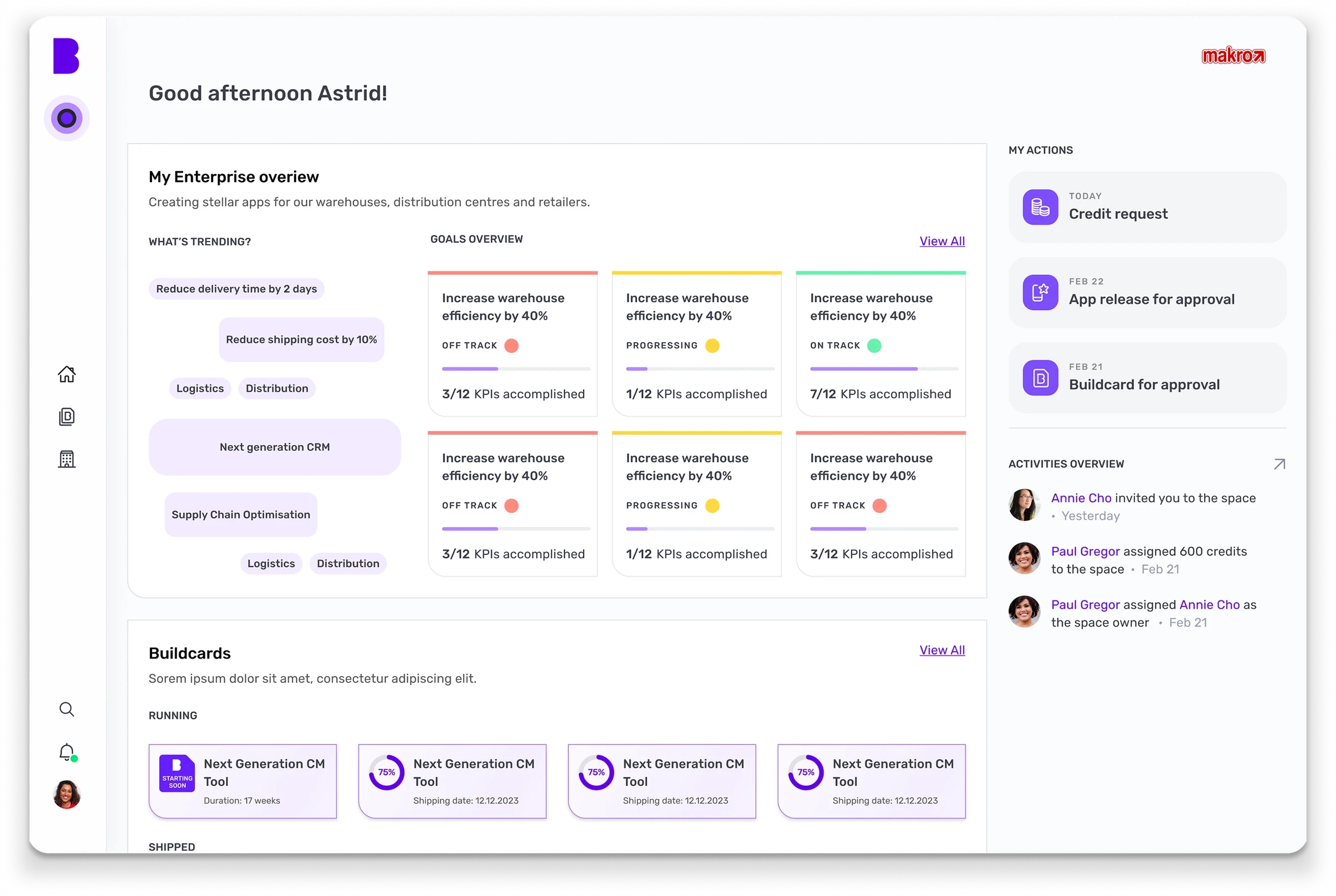This screenshot has height=896, width=1336.
Task: Click the 'My Enterprise overiew' heading
Action: pyautogui.click(x=234, y=177)
